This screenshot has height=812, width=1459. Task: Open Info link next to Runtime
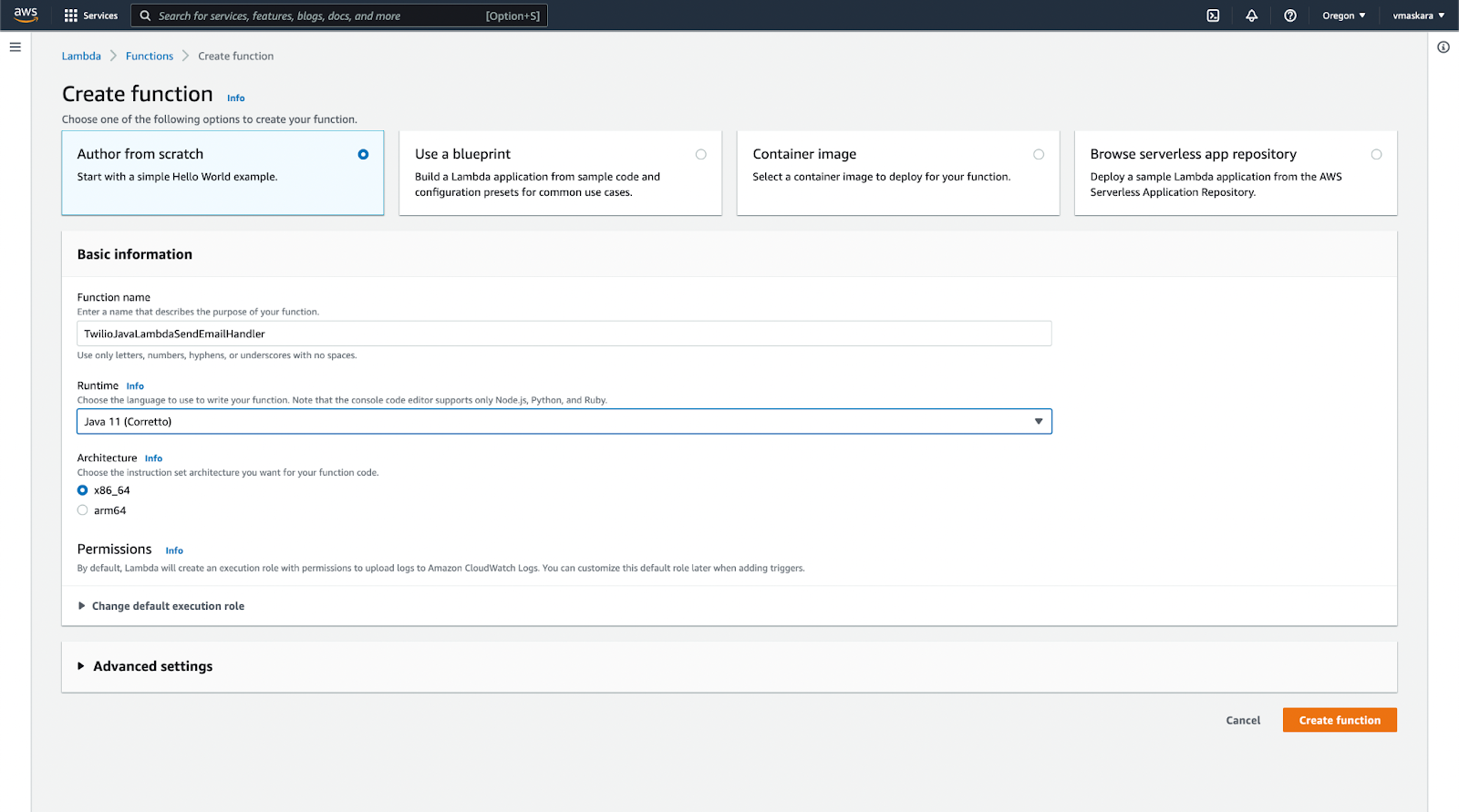click(x=135, y=386)
